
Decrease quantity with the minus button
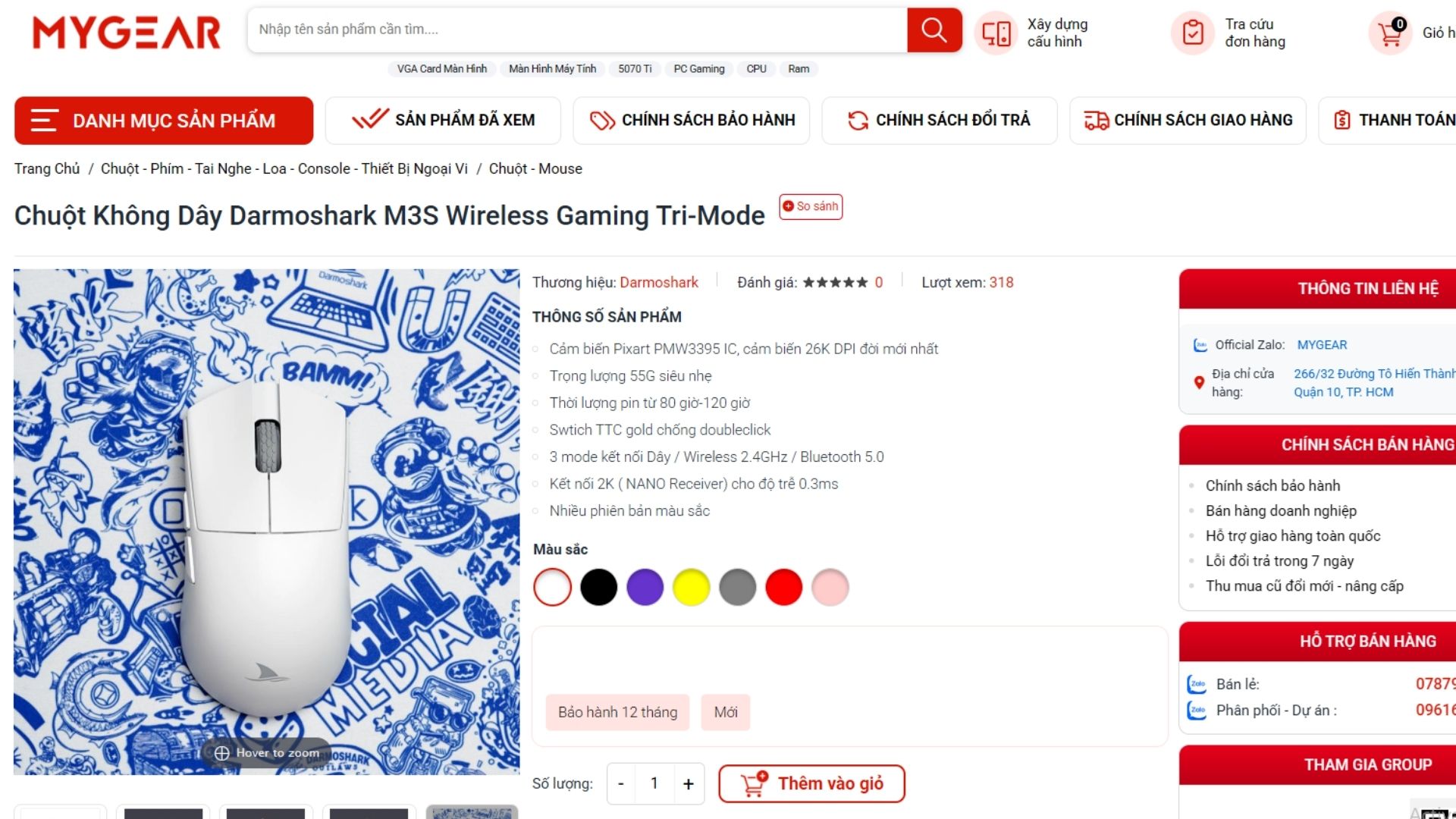(621, 783)
